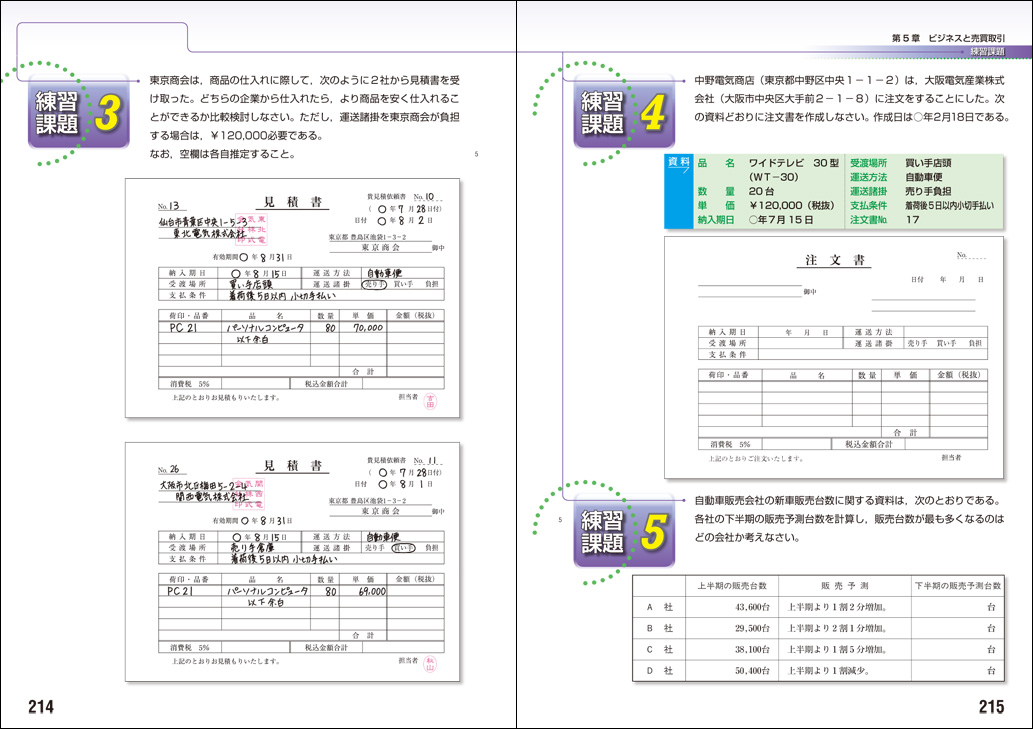The height and width of the screenshot is (729, 1033).
Task: Click the 関西電気株式会社 red company seal
Action: coord(250,494)
